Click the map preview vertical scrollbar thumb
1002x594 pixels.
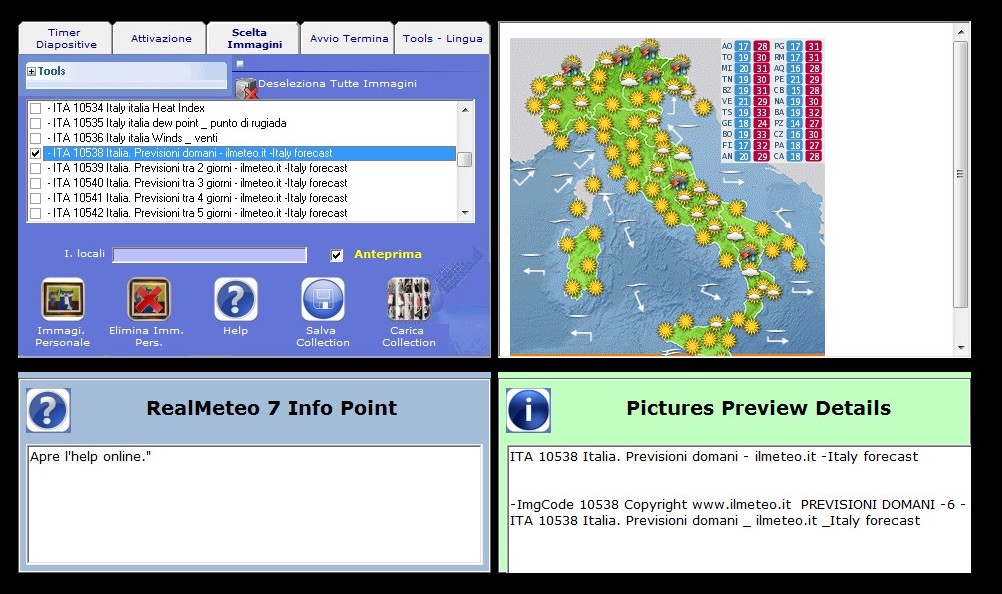[x=961, y=173]
